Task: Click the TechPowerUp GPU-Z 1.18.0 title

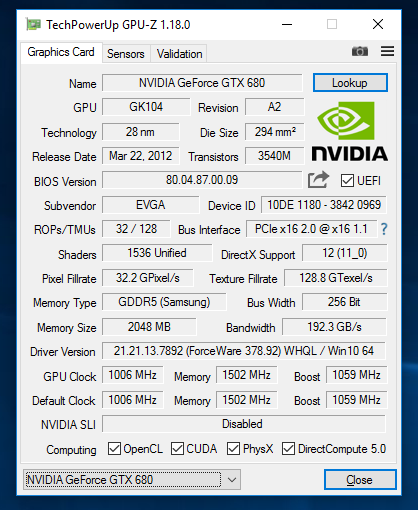Action: pyautogui.click(x=118, y=25)
